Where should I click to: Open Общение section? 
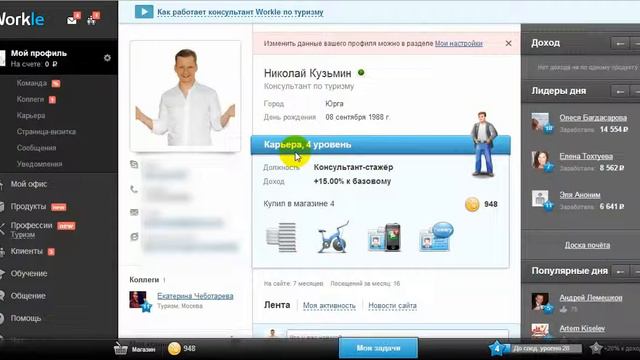(x=28, y=296)
